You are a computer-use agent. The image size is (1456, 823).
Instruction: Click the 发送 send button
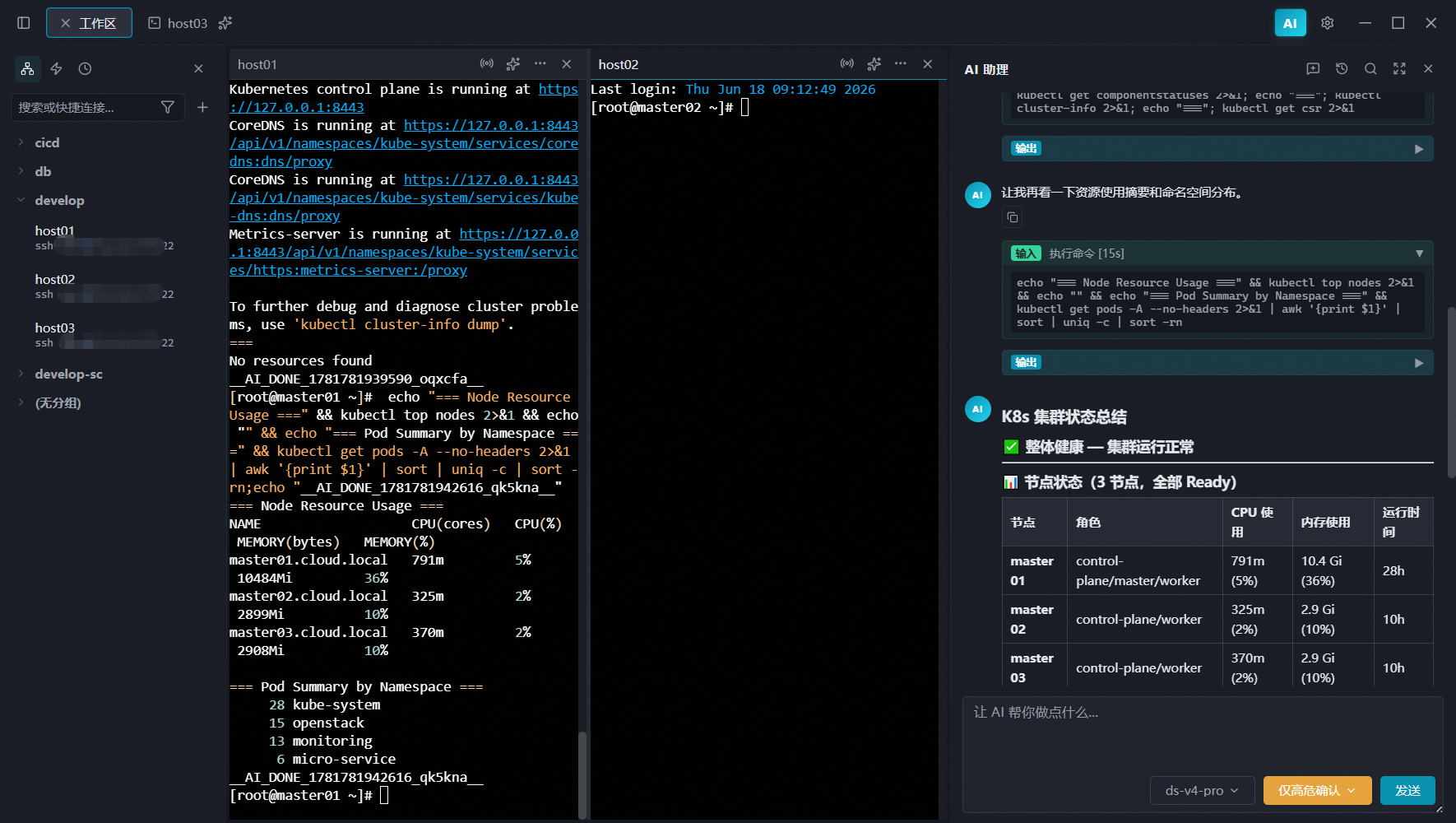click(1407, 790)
